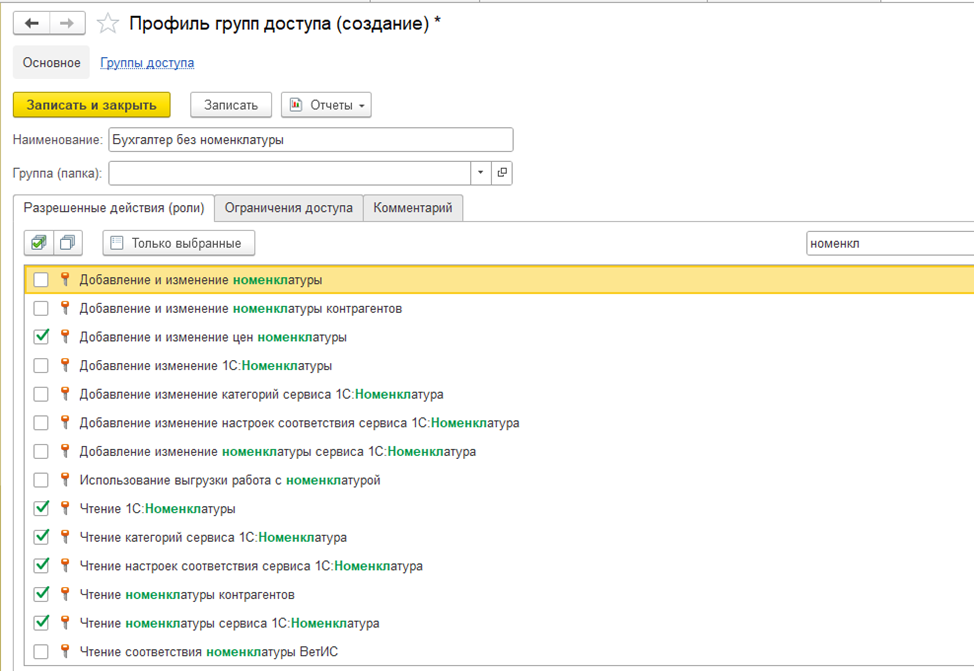This screenshot has height=671, width=974.
Task: Check Добавление изменение номенклатуры сервиса 1С:Номенклатура
Action: (41, 451)
